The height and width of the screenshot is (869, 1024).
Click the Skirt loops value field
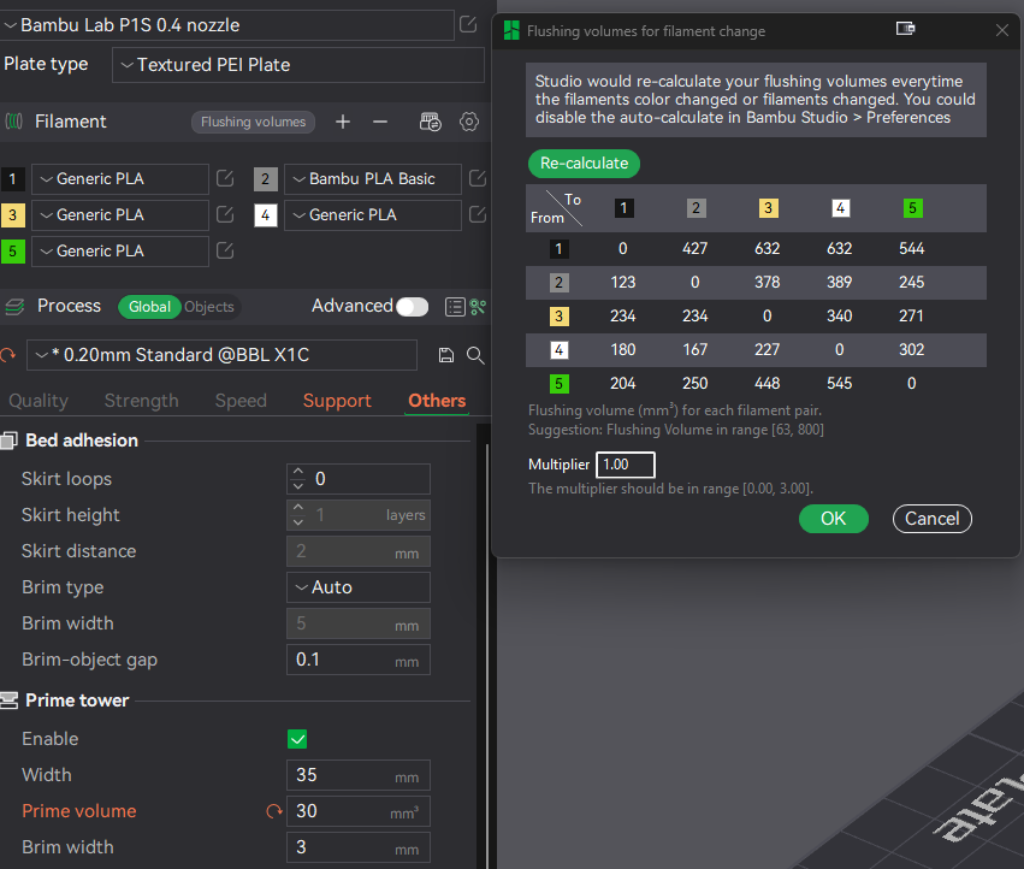[359, 479]
